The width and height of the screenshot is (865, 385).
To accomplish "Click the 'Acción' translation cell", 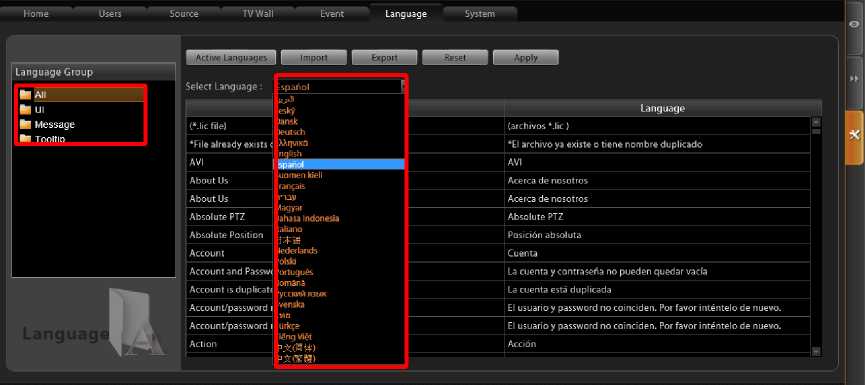I will pyautogui.click(x=657, y=344).
